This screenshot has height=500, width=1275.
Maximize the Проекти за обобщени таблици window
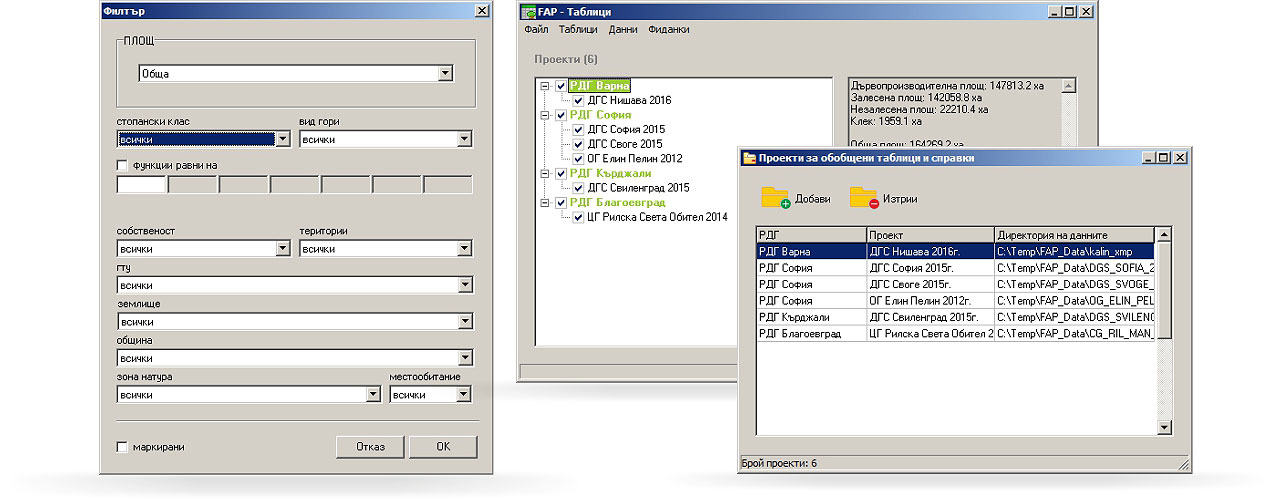(1164, 157)
